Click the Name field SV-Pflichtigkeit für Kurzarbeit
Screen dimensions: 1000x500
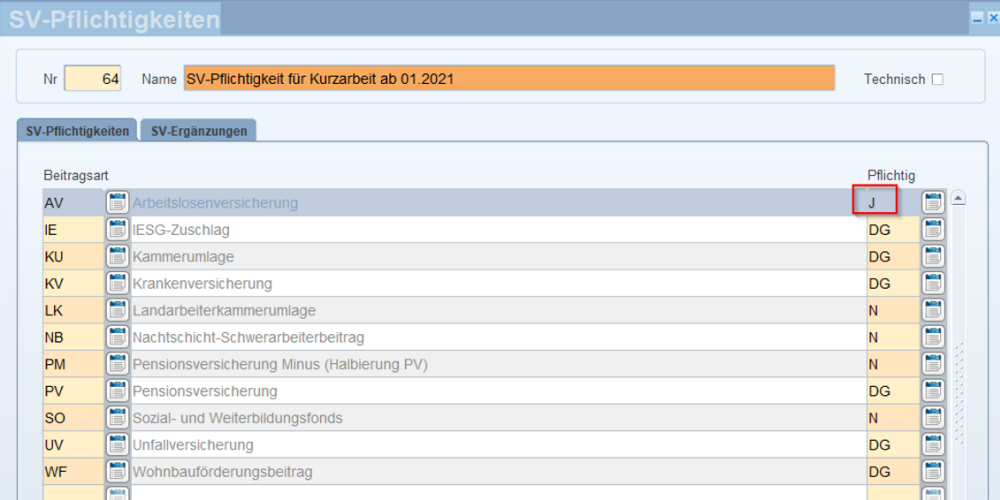pyautogui.click(x=509, y=78)
